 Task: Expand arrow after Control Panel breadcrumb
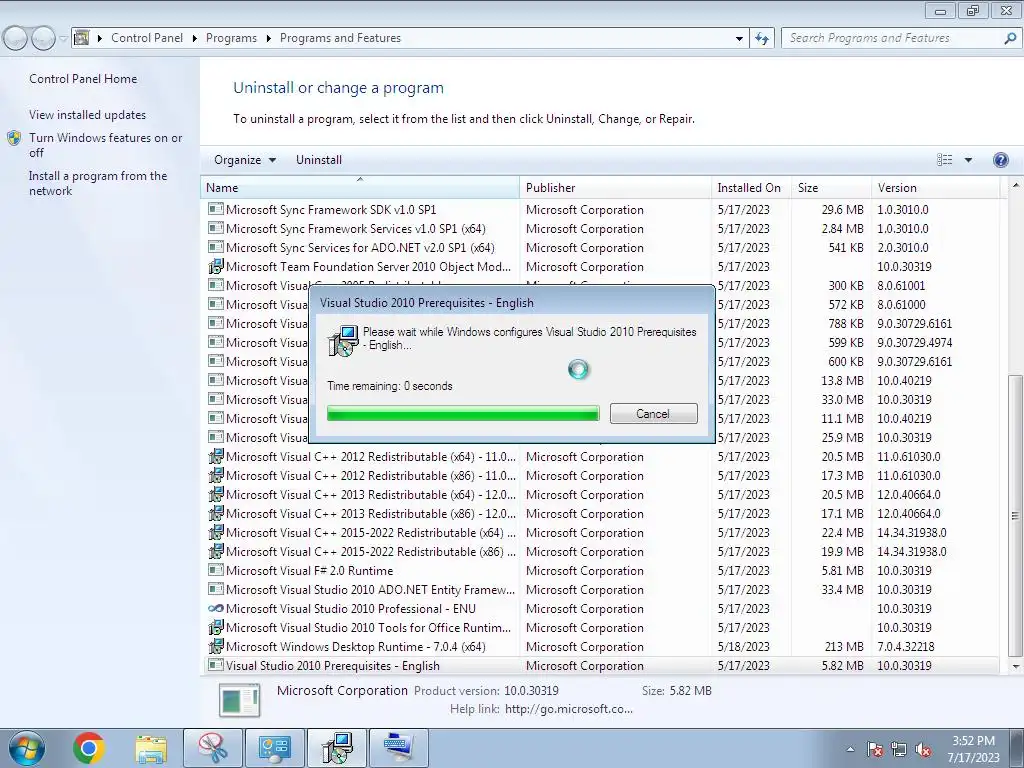(x=195, y=39)
